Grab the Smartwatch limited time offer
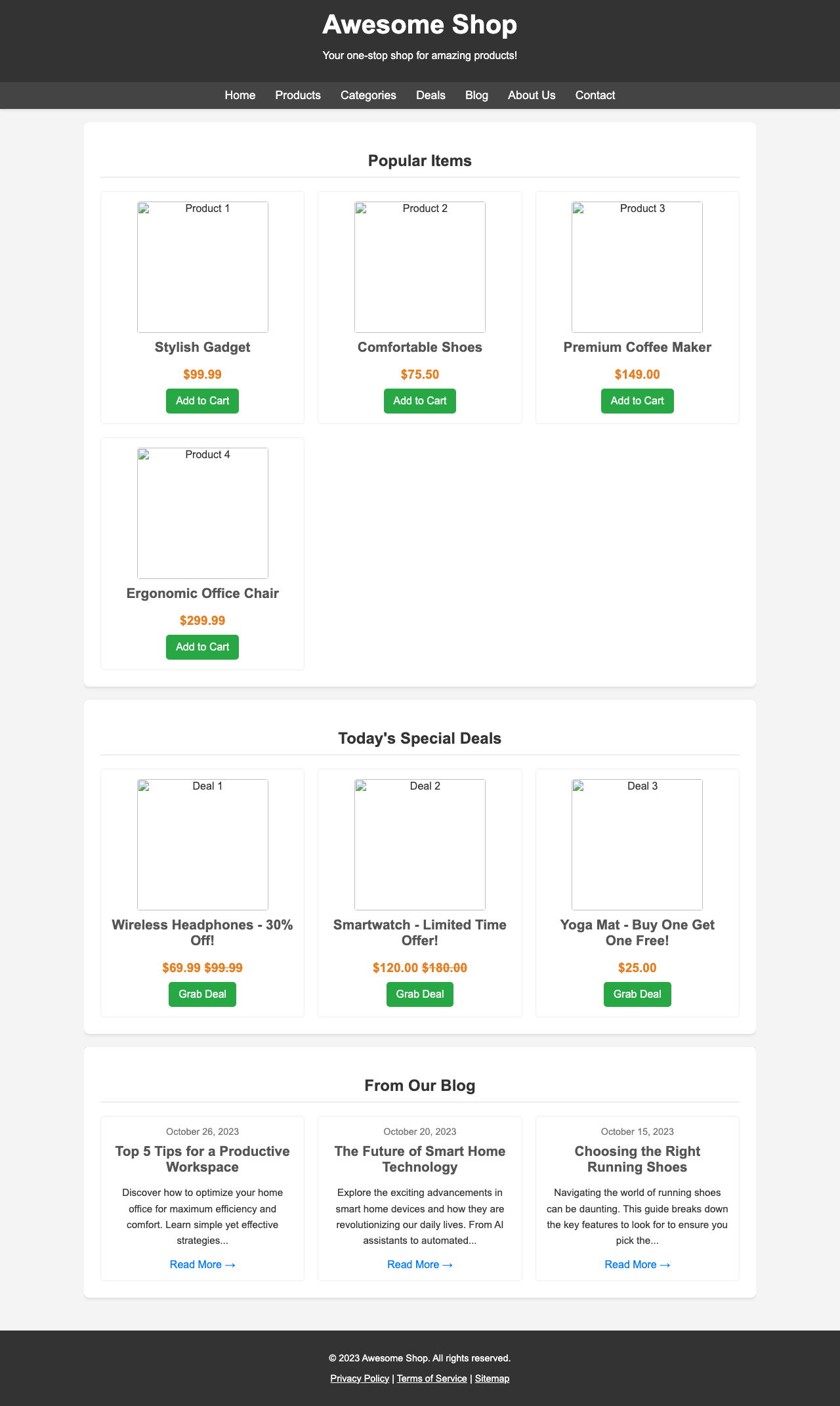Image resolution: width=840 pixels, height=1406 pixels. [x=419, y=994]
